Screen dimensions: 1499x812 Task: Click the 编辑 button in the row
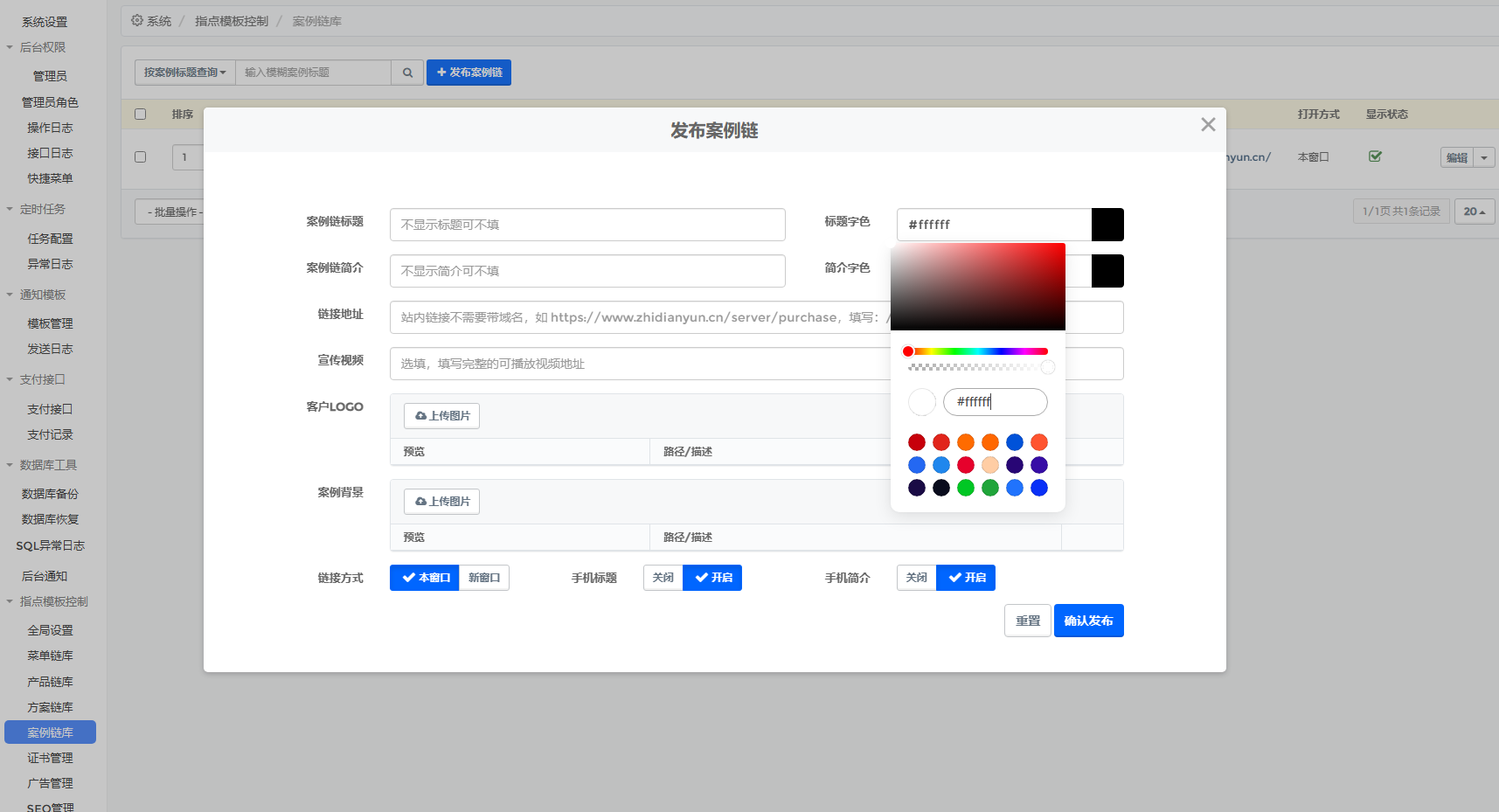click(1457, 157)
